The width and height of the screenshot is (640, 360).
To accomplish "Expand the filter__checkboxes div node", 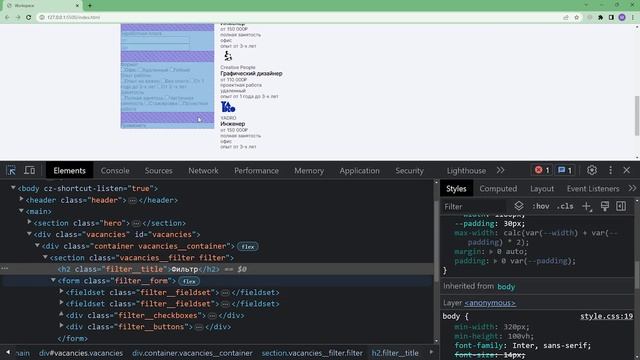I will pos(61,314).
